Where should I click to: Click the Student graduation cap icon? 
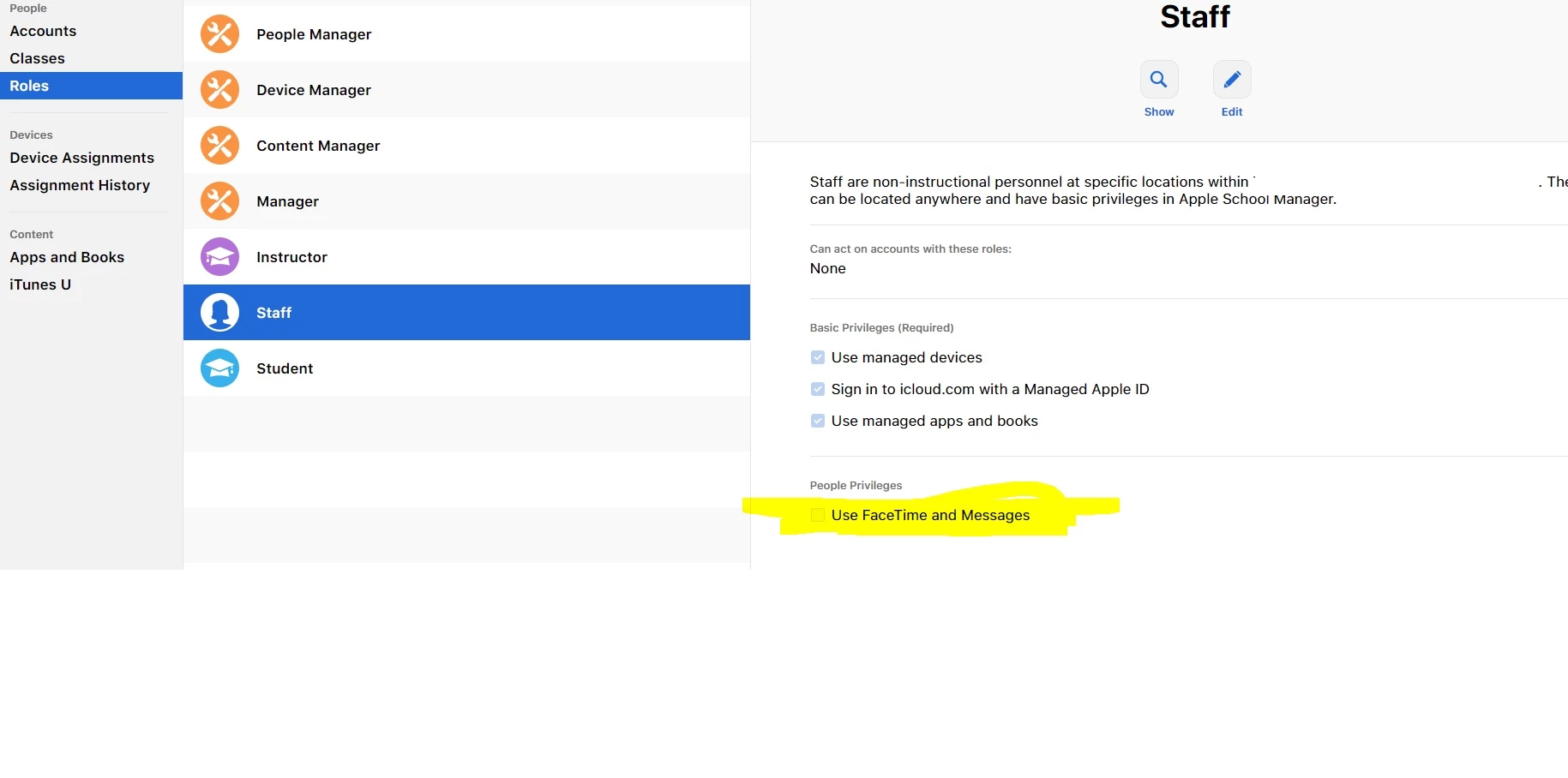click(x=219, y=368)
